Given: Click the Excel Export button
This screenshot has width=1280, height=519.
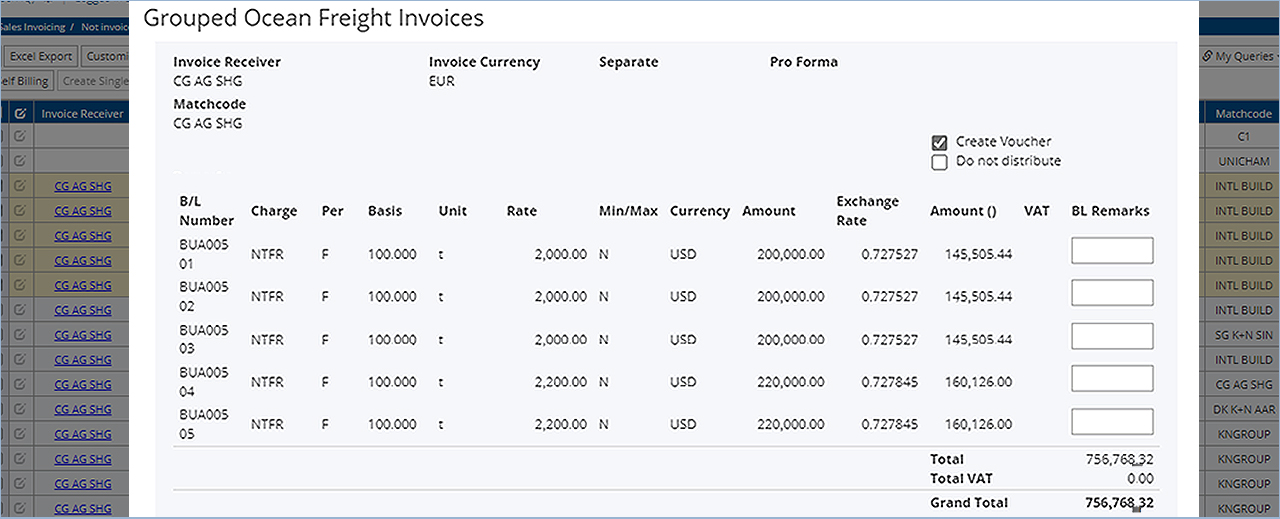Looking at the screenshot, I should point(41,57).
